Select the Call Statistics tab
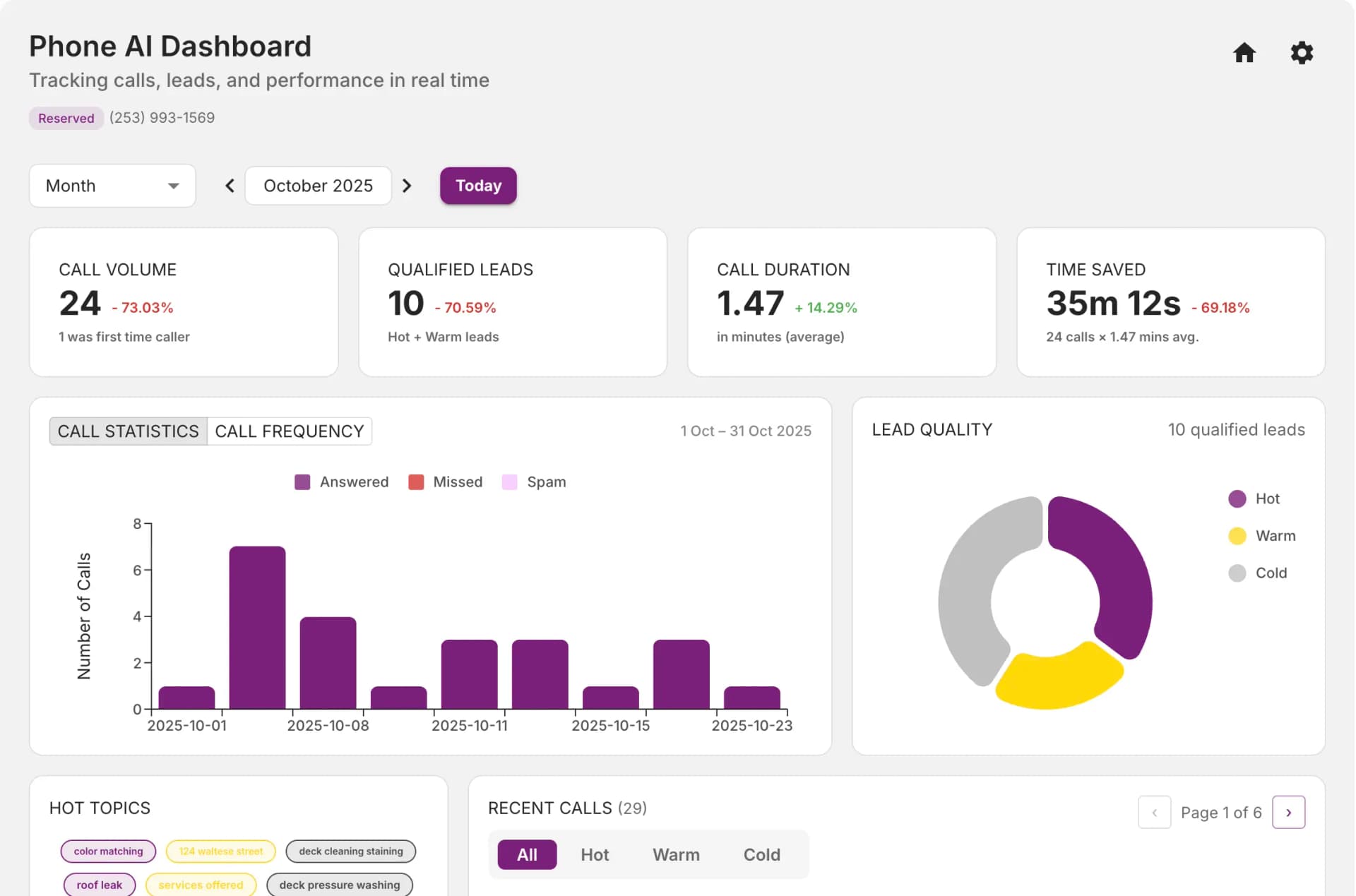 [128, 431]
